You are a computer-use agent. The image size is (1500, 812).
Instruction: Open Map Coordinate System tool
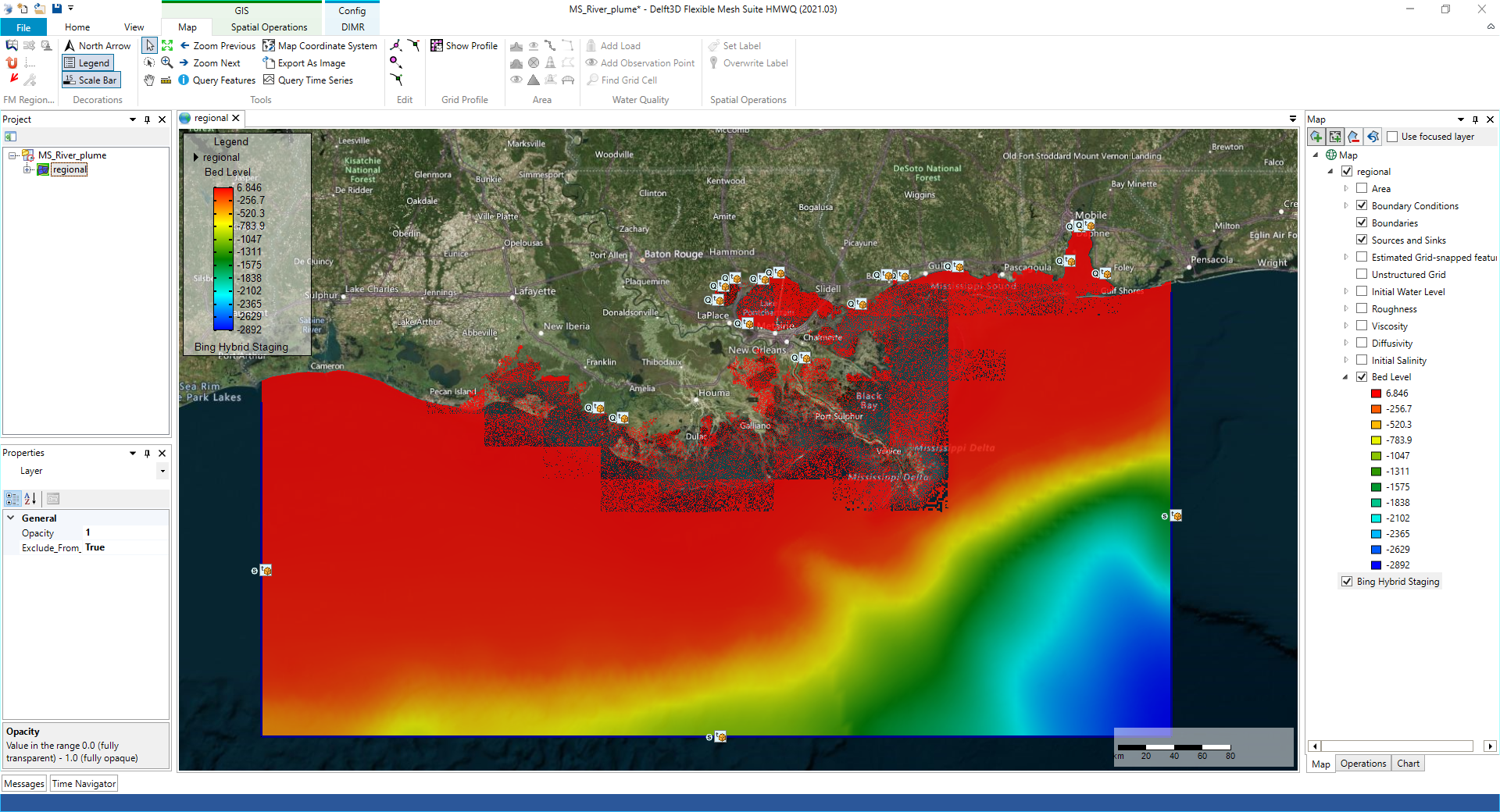pos(269,46)
